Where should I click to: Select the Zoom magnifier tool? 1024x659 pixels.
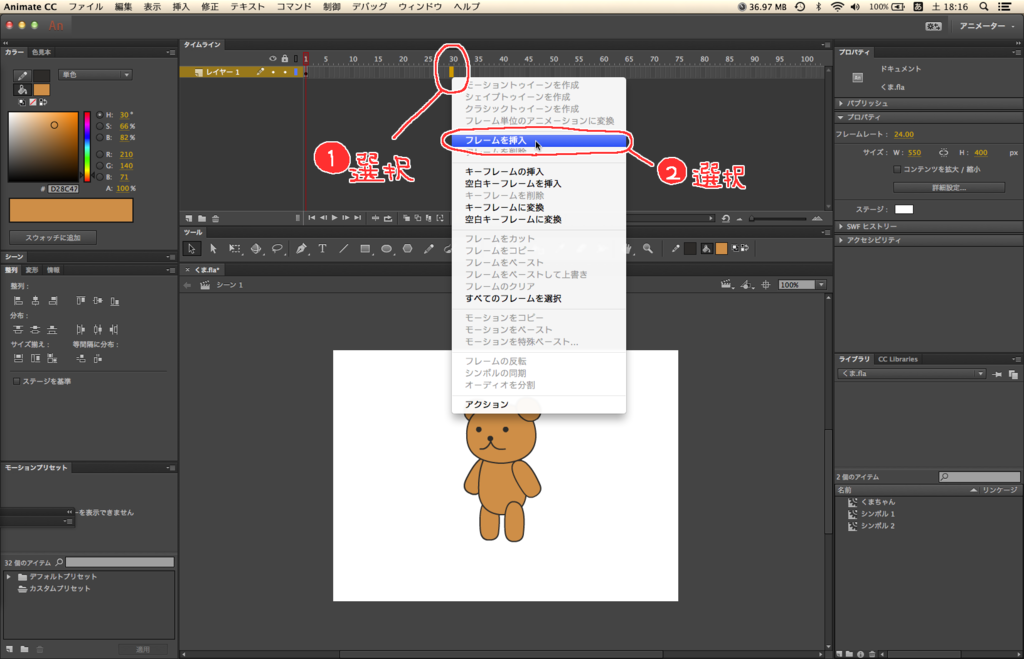pyautogui.click(x=648, y=249)
